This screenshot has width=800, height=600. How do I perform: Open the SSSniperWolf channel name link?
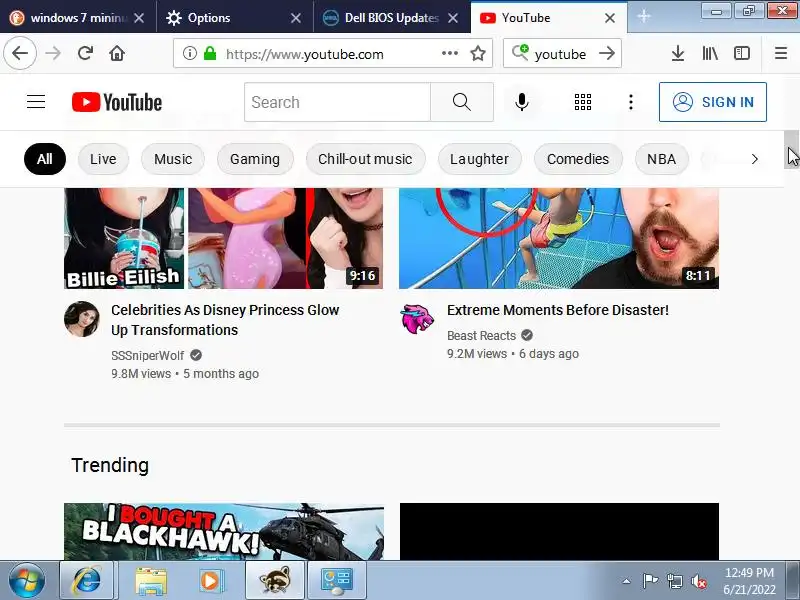(x=147, y=356)
